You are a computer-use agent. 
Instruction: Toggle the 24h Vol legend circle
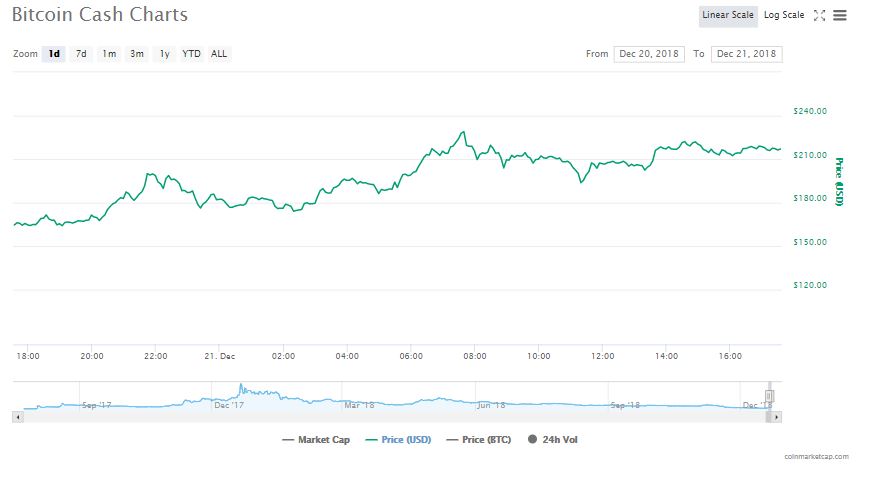tap(532, 440)
